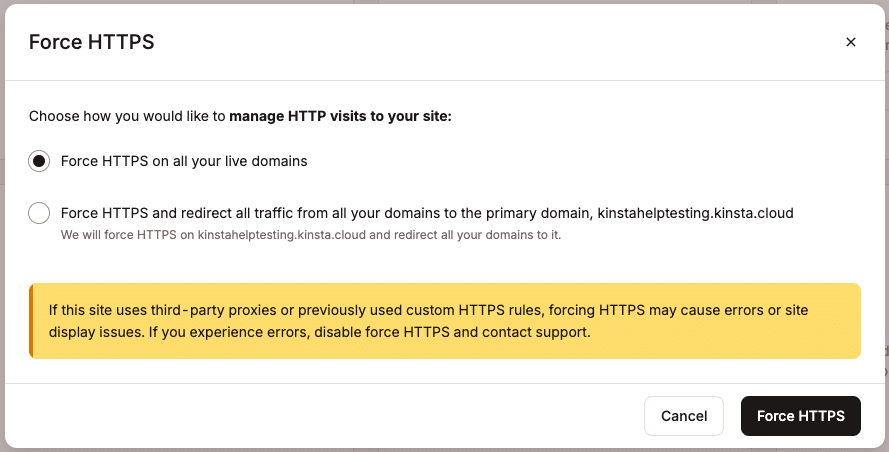Click the orange left edge of the warning
889x452 pixels.
click(x=31, y=320)
